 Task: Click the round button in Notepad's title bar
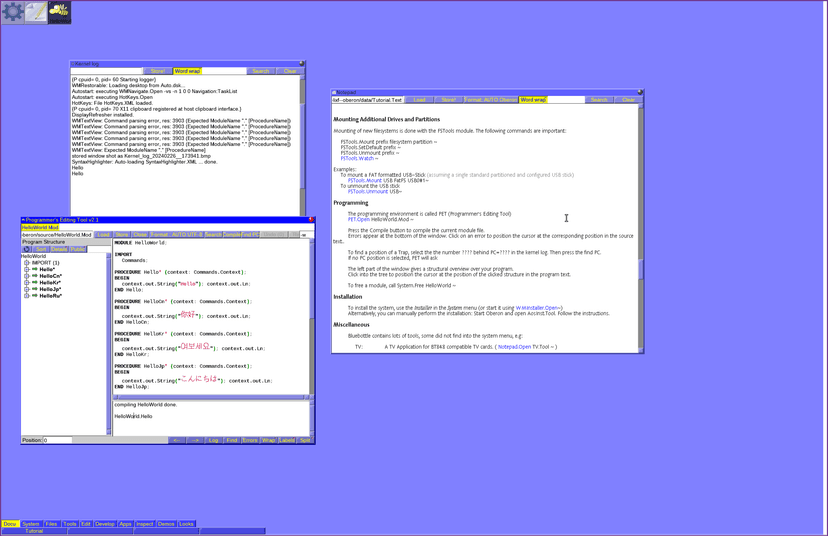pyautogui.click(x=640, y=92)
